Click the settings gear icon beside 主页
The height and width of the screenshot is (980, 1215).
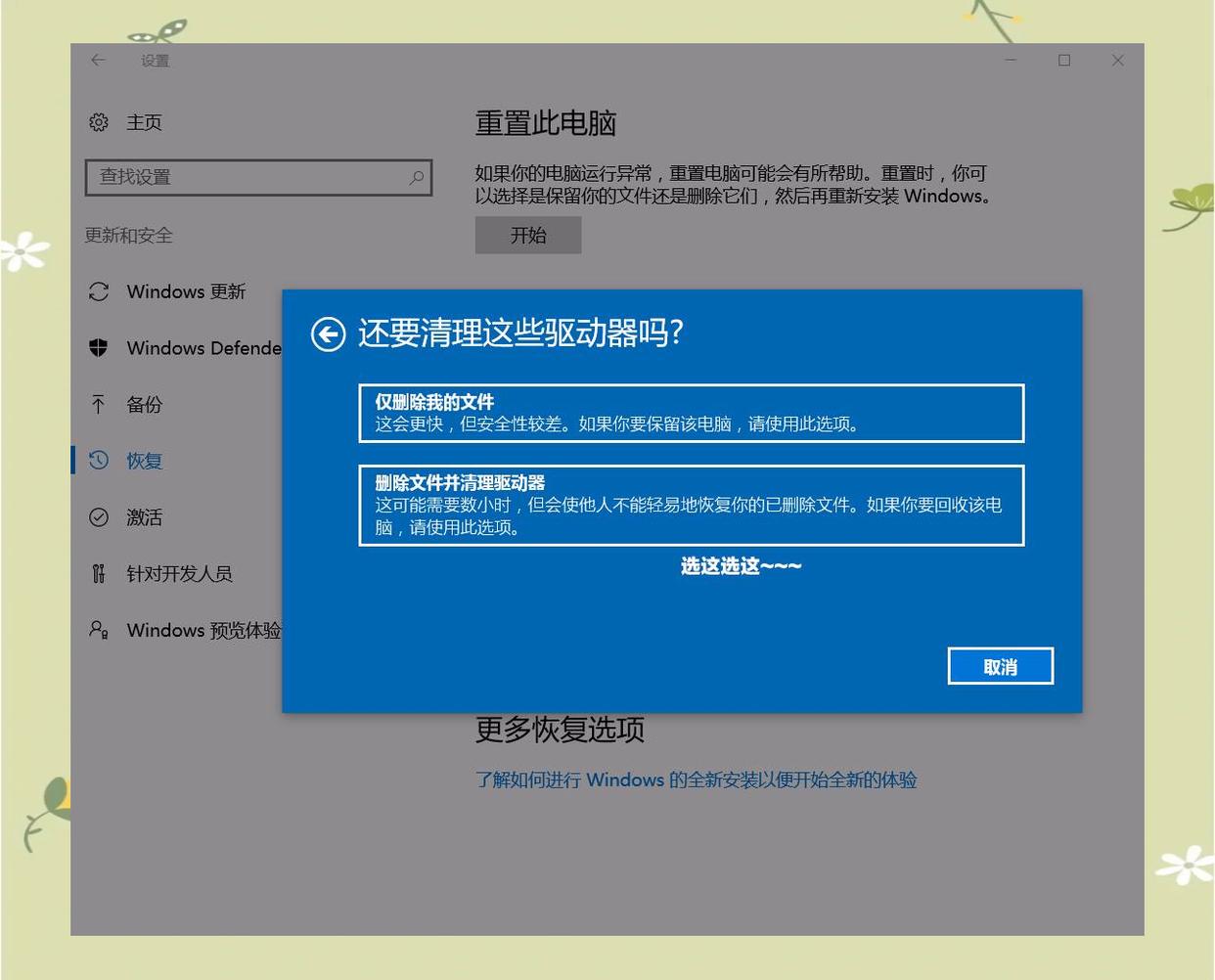98,121
